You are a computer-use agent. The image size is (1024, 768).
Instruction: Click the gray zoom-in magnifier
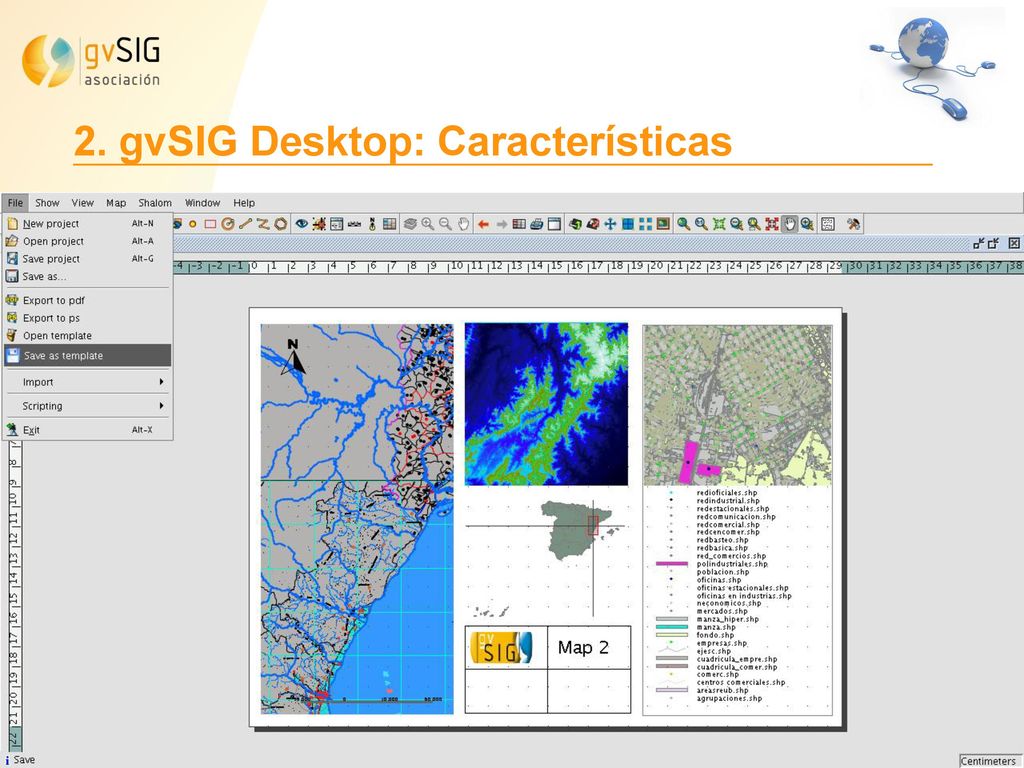tap(428, 224)
